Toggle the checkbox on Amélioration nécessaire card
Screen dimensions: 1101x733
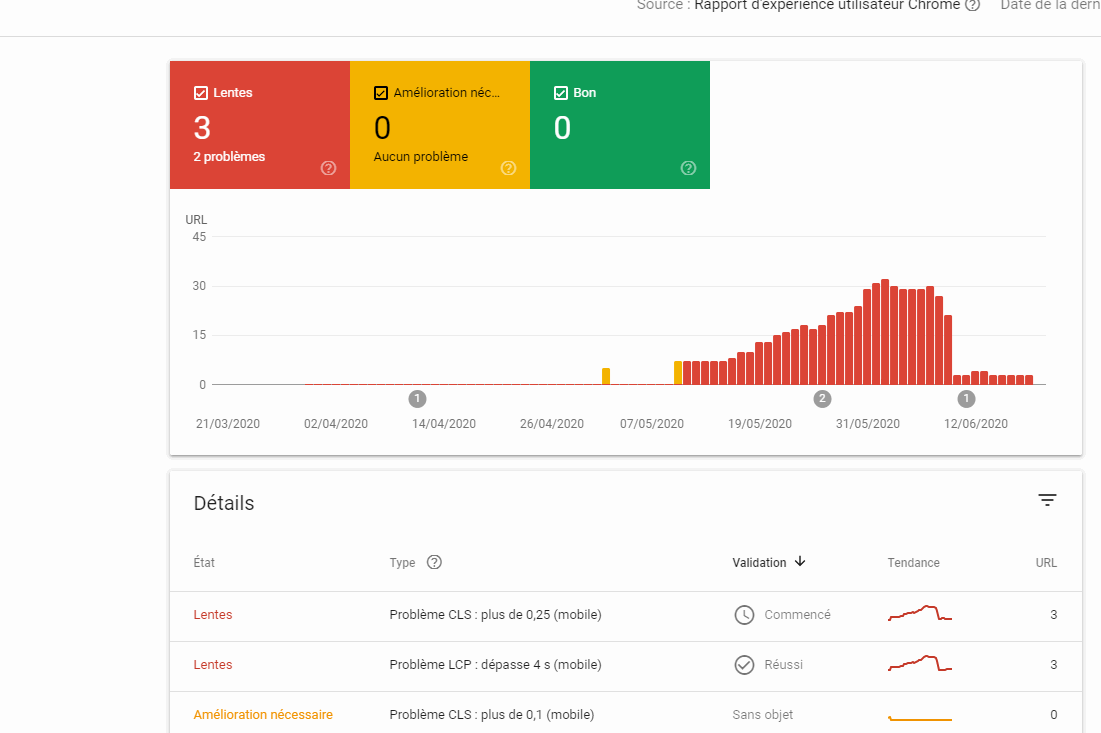pyautogui.click(x=380, y=92)
